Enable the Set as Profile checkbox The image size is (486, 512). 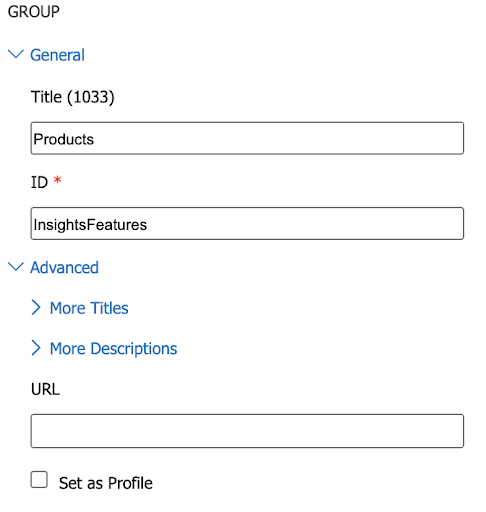[x=39, y=480]
